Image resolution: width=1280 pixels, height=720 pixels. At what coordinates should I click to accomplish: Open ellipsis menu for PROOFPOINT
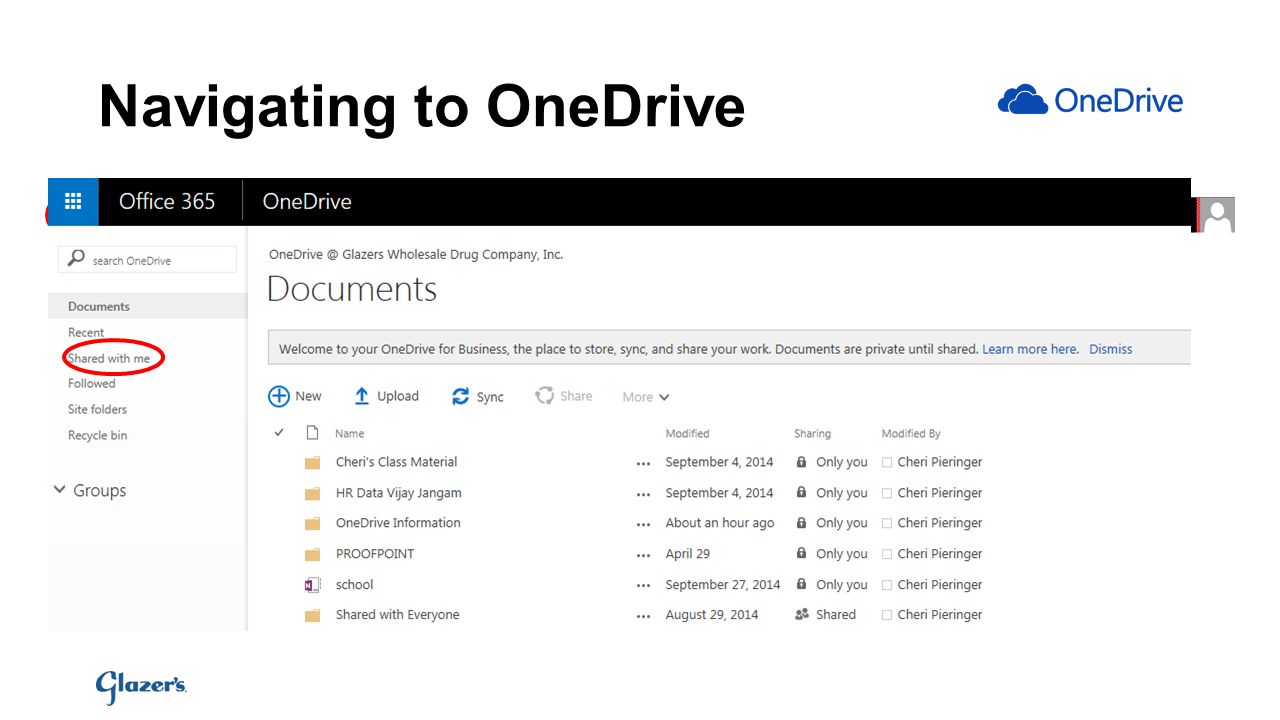[x=643, y=556]
